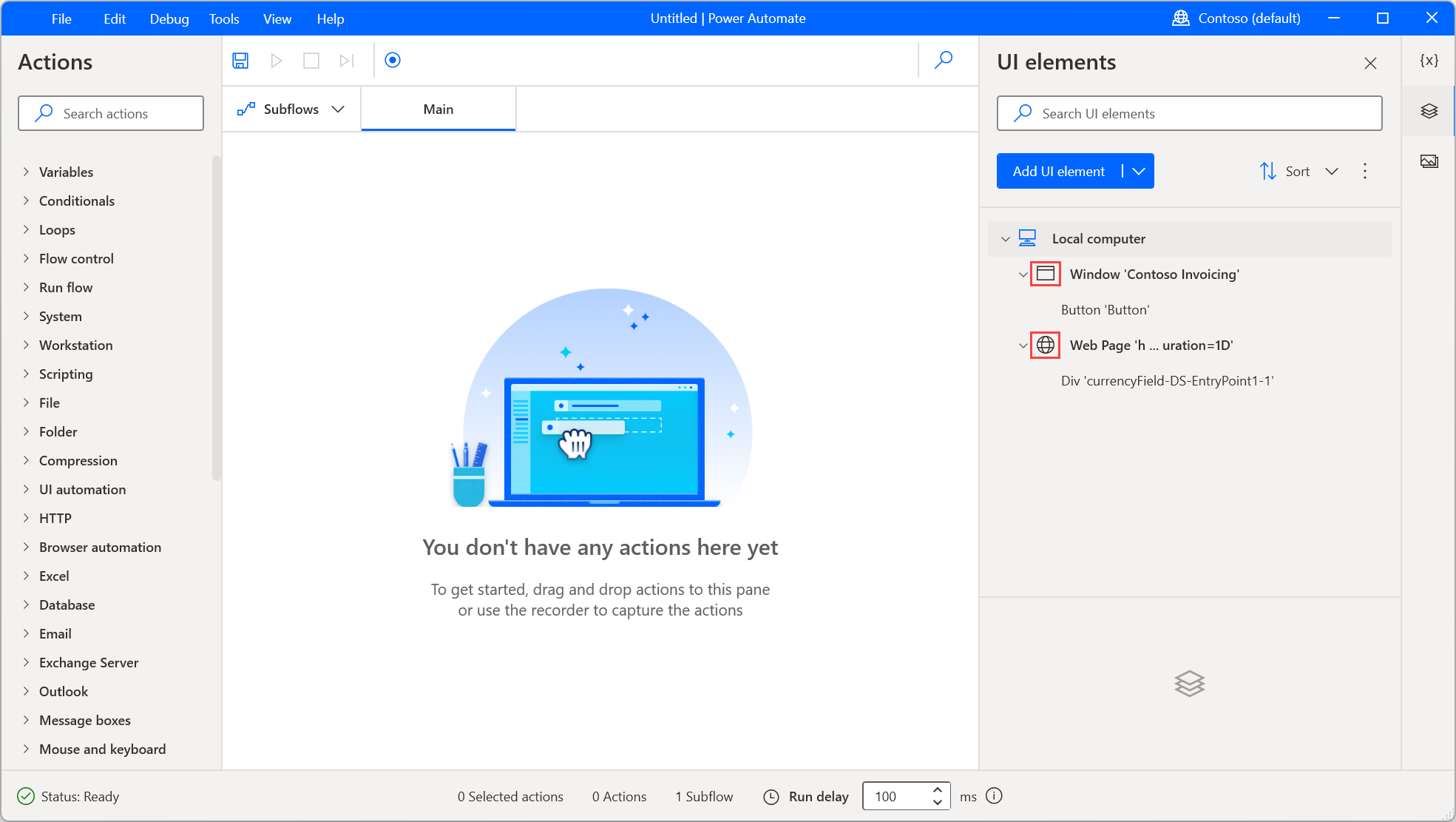The height and width of the screenshot is (822, 1456).
Task: Click the Step over icon
Action: (x=347, y=60)
